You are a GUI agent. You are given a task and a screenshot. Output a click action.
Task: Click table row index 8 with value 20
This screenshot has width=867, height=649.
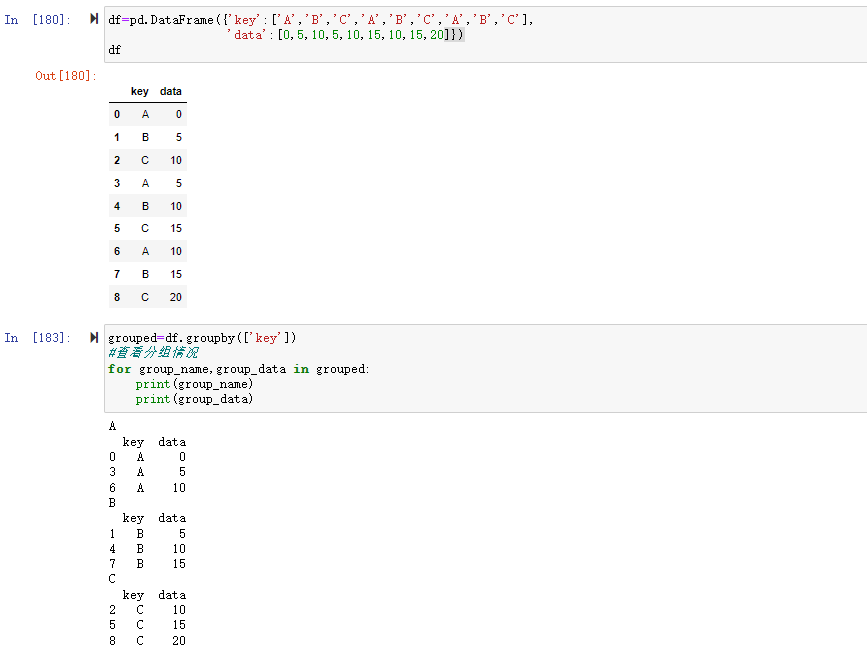click(x=147, y=297)
